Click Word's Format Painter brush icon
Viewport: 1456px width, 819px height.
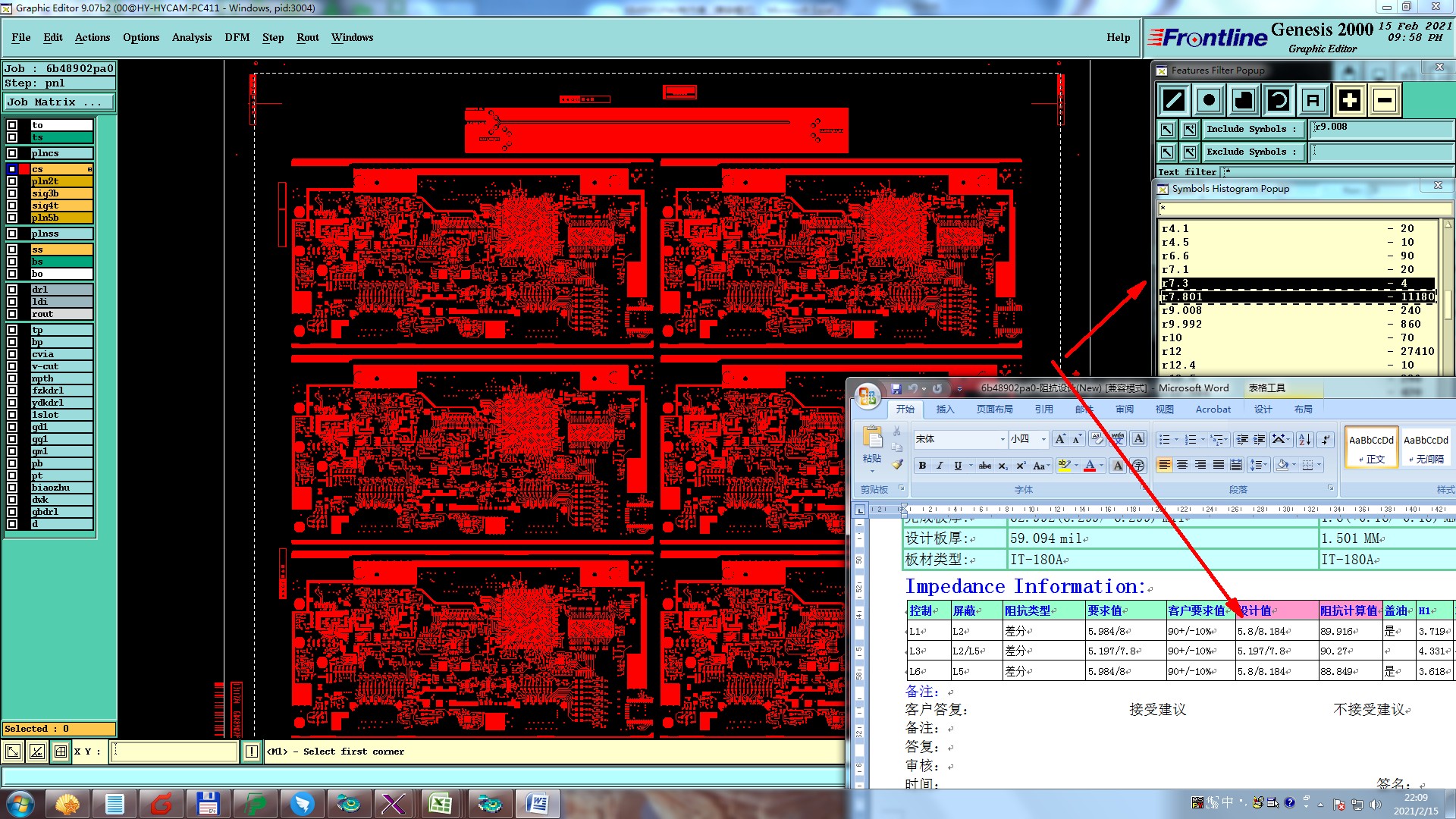coord(897,464)
